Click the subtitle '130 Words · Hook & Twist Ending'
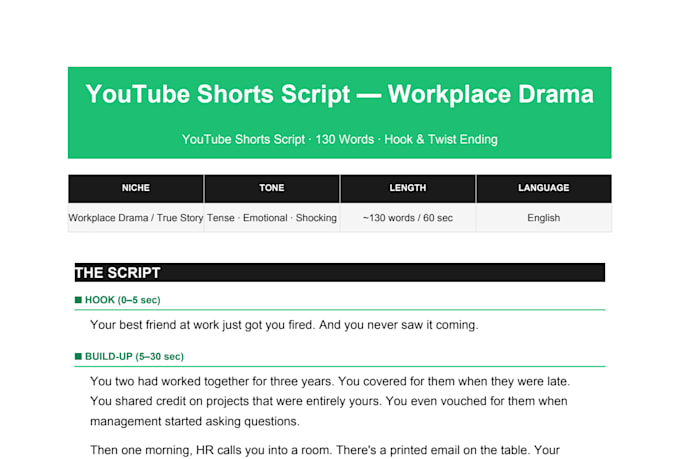 click(x=406, y=139)
